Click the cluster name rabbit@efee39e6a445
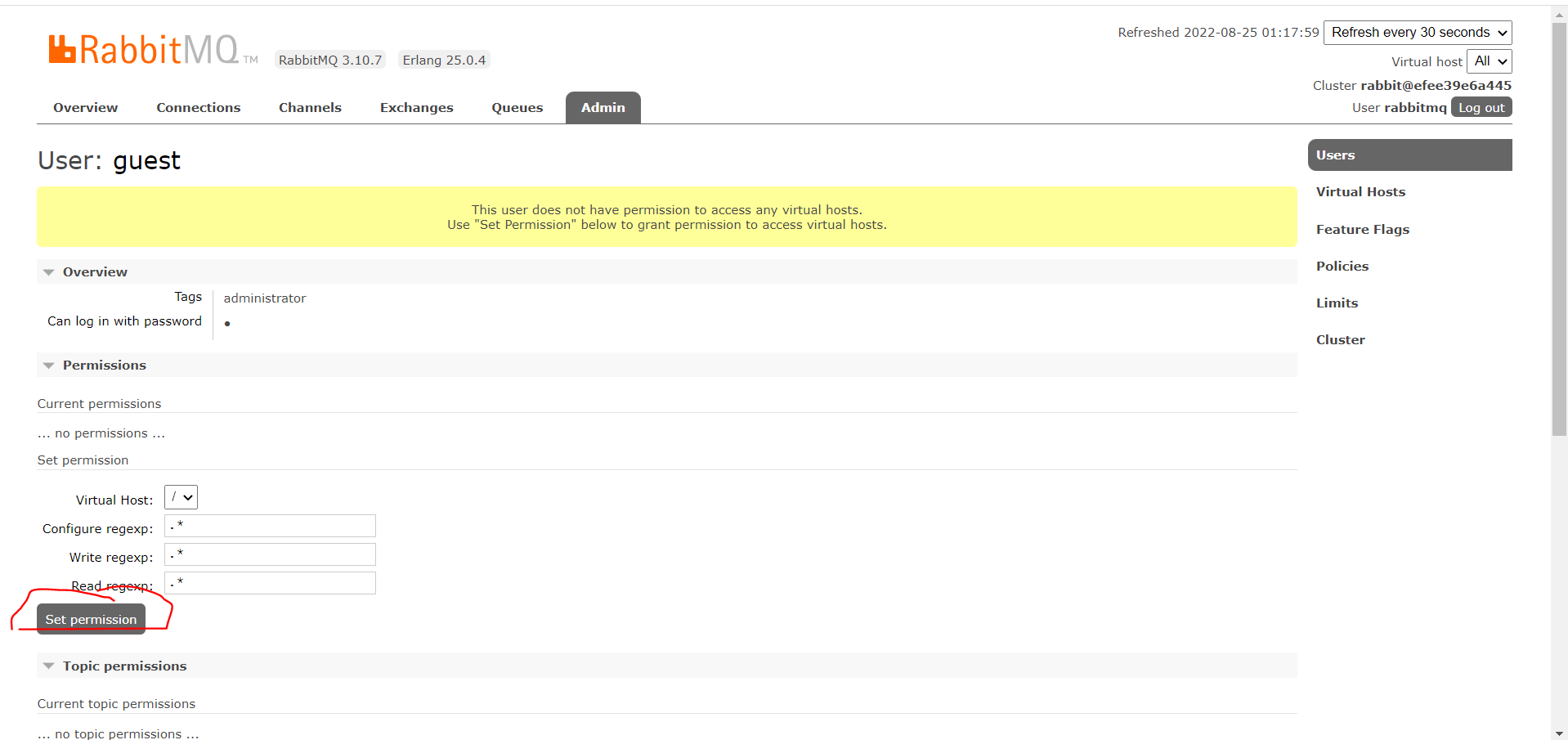Screen dimensions: 1568x740 coord(1436,86)
